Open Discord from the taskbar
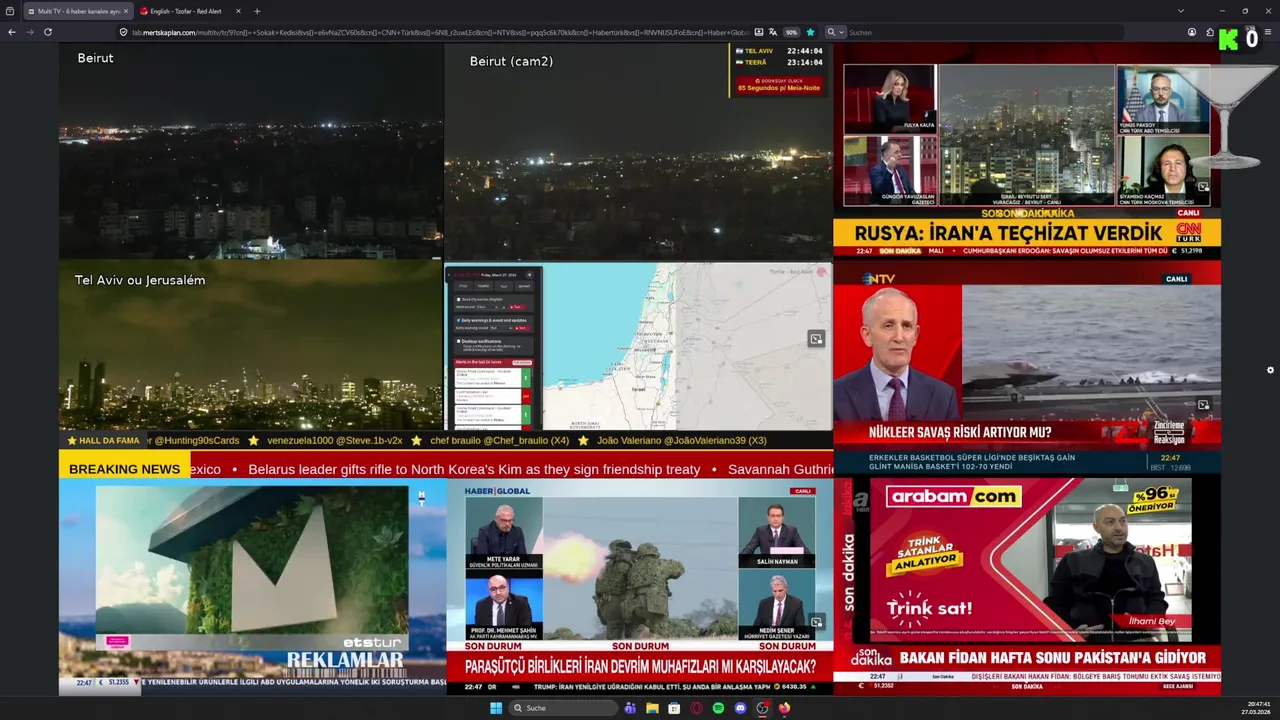1280x720 pixels. tap(740, 708)
